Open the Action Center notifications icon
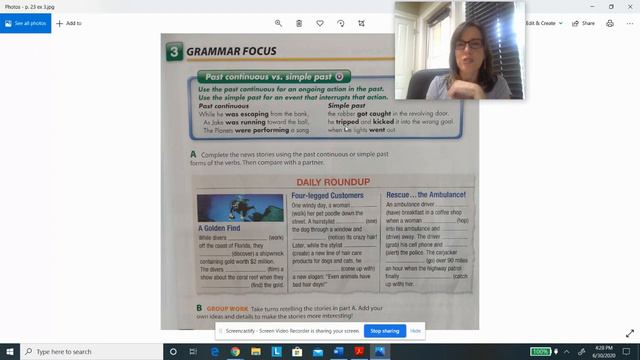The image size is (640, 360). [627, 351]
